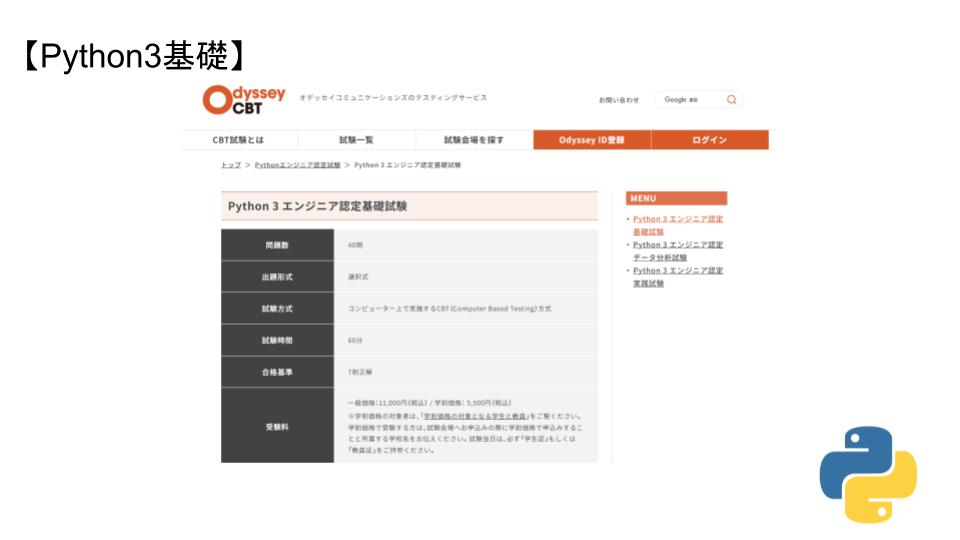
Task: Click the Odyssey CBT logo
Action: click(x=243, y=100)
